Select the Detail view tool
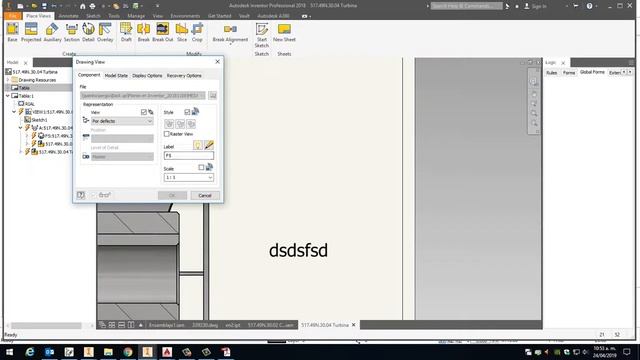Image resolution: width=640 pixels, height=360 pixels. coord(88,32)
